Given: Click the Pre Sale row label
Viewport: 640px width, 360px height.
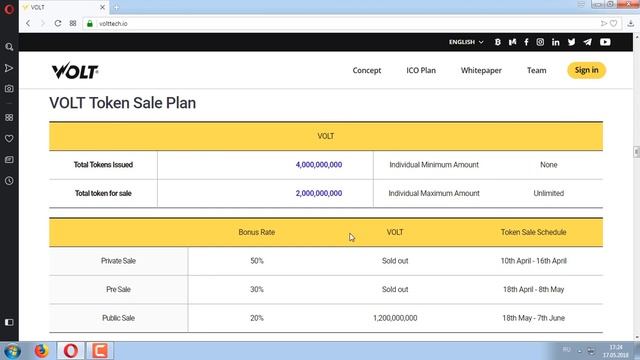Looking at the screenshot, I should coord(118,289).
